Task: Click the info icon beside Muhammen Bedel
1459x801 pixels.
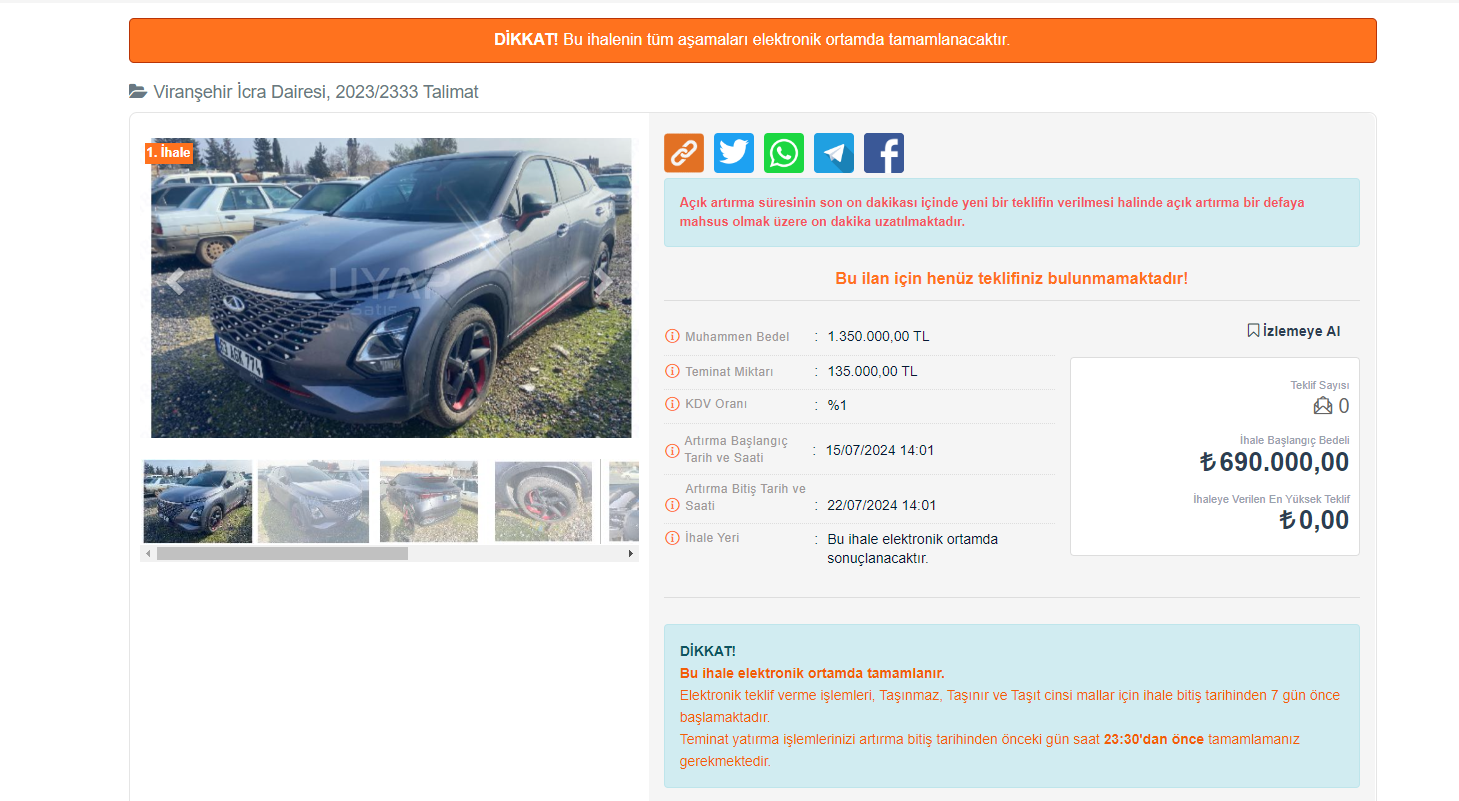Action: [672, 337]
